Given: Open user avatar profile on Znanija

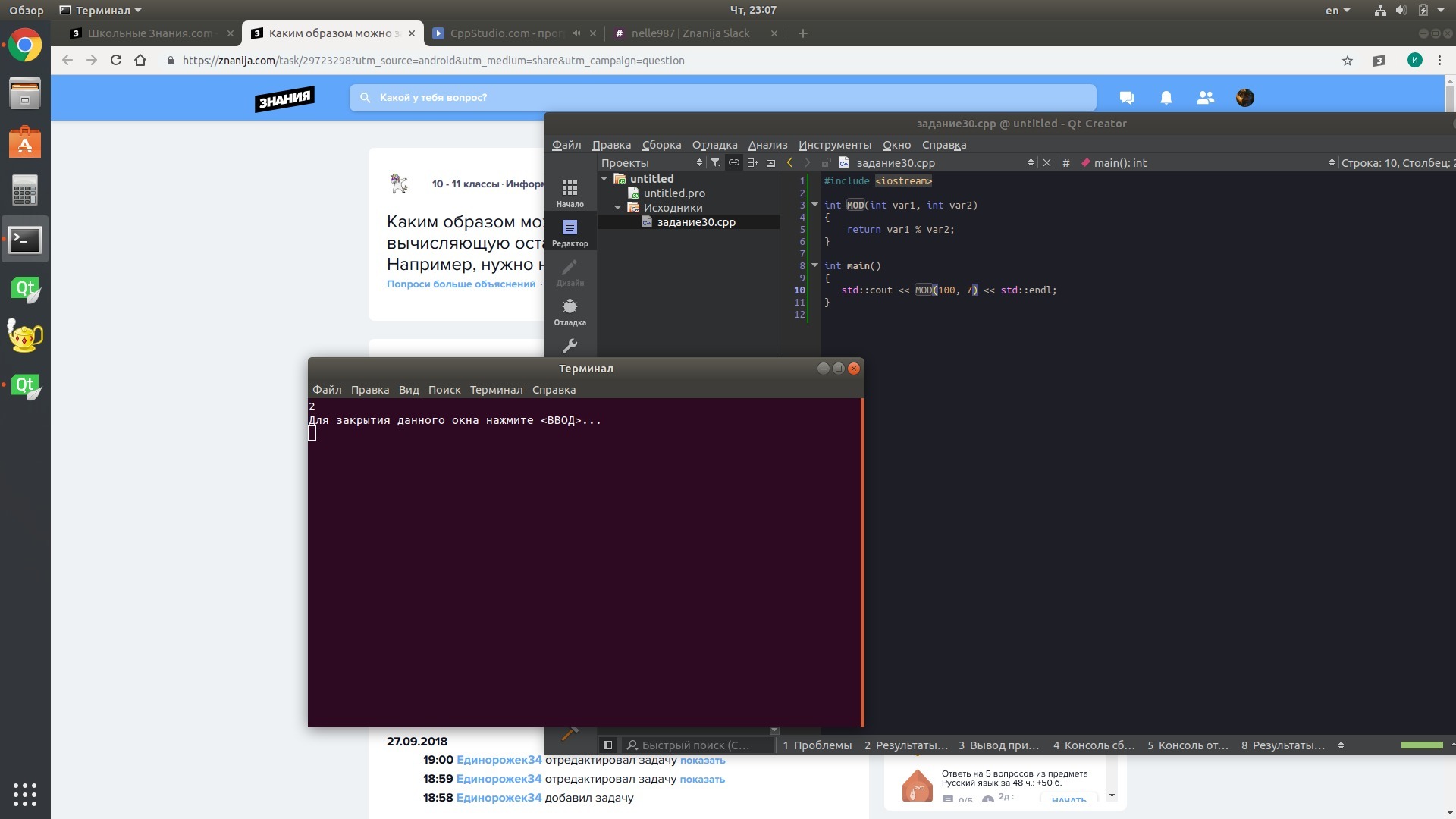Looking at the screenshot, I should click(x=1244, y=97).
